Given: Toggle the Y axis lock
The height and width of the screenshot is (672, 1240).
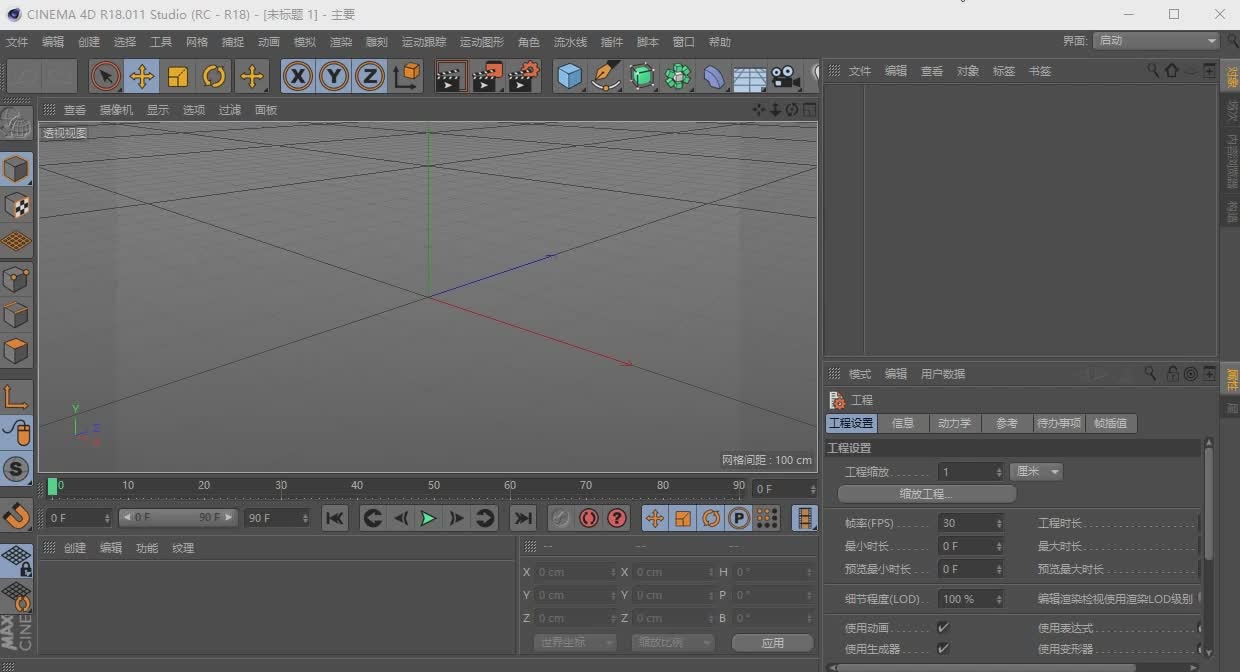Looking at the screenshot, I should [x=334, y=76].
